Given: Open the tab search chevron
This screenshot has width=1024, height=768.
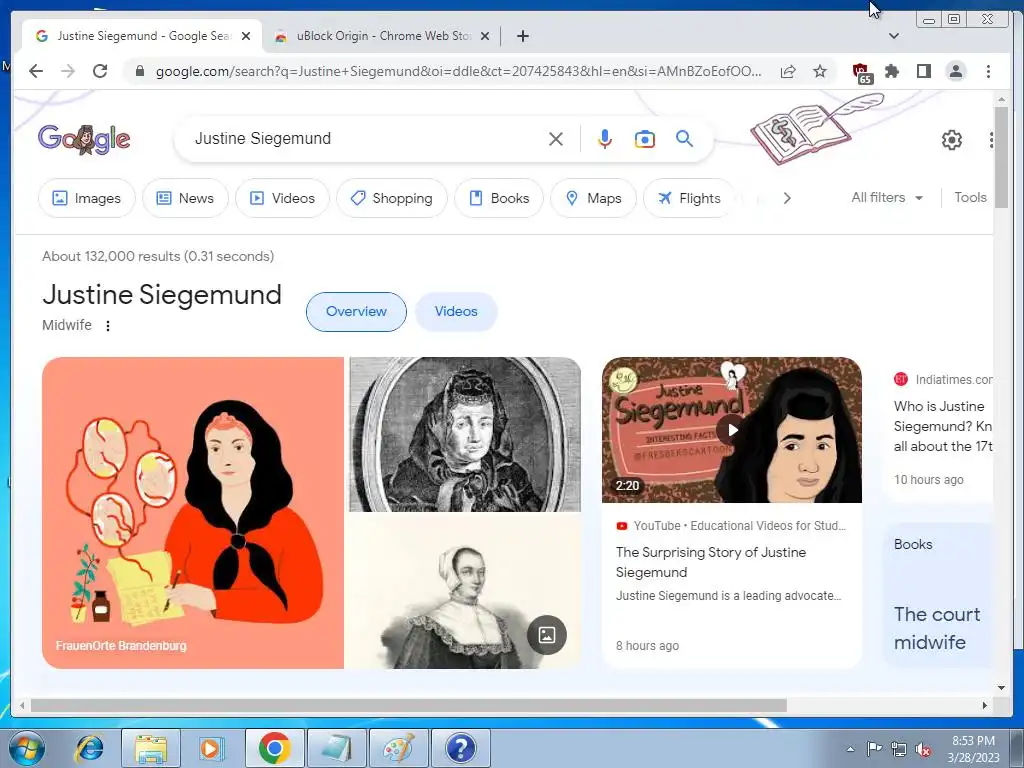Looking at the screenshot, I should pyautogui.click(x=894, y=36).
